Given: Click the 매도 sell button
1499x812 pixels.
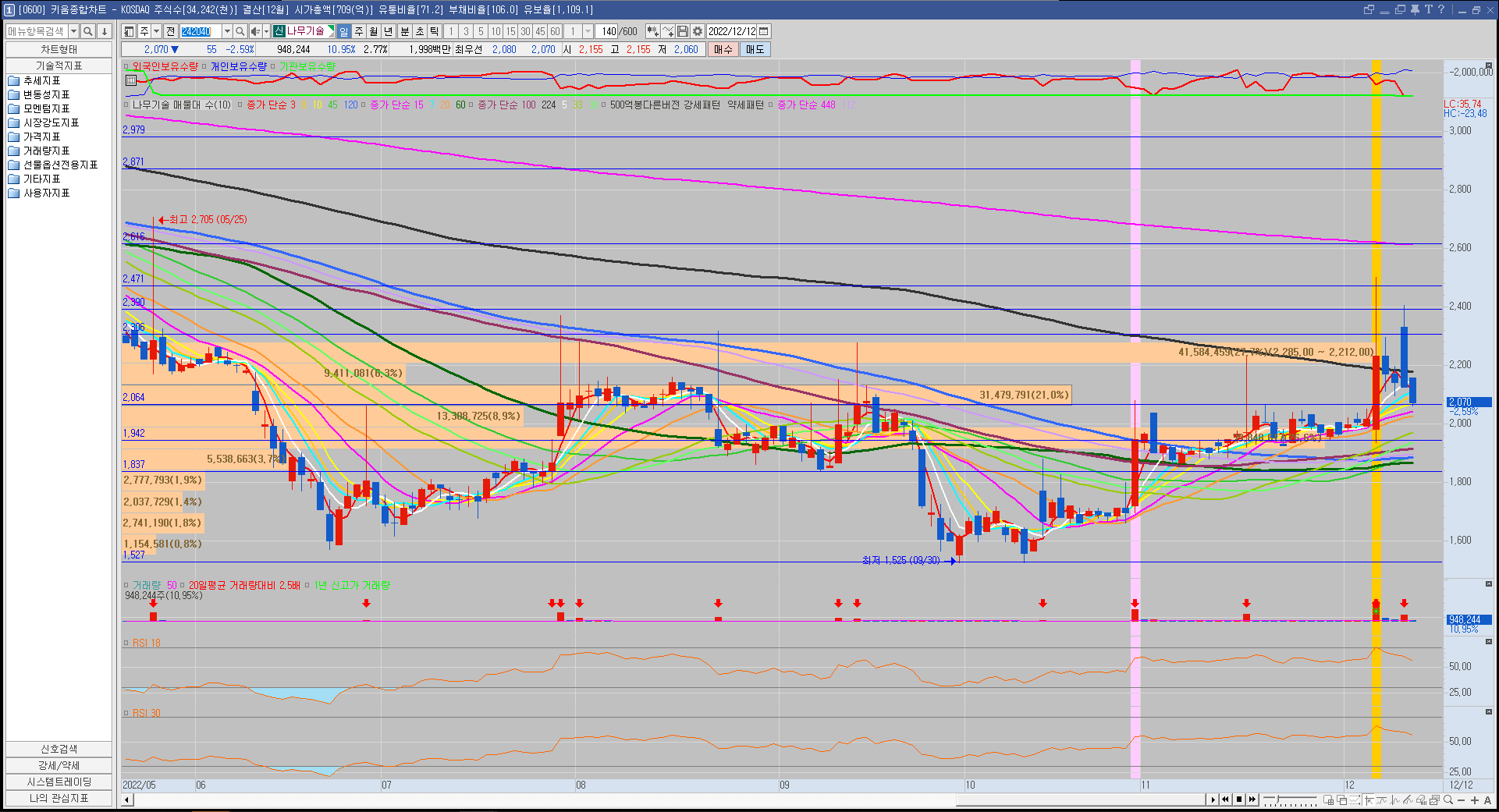Looking at the screenshot, I should (x=755, y=49).
